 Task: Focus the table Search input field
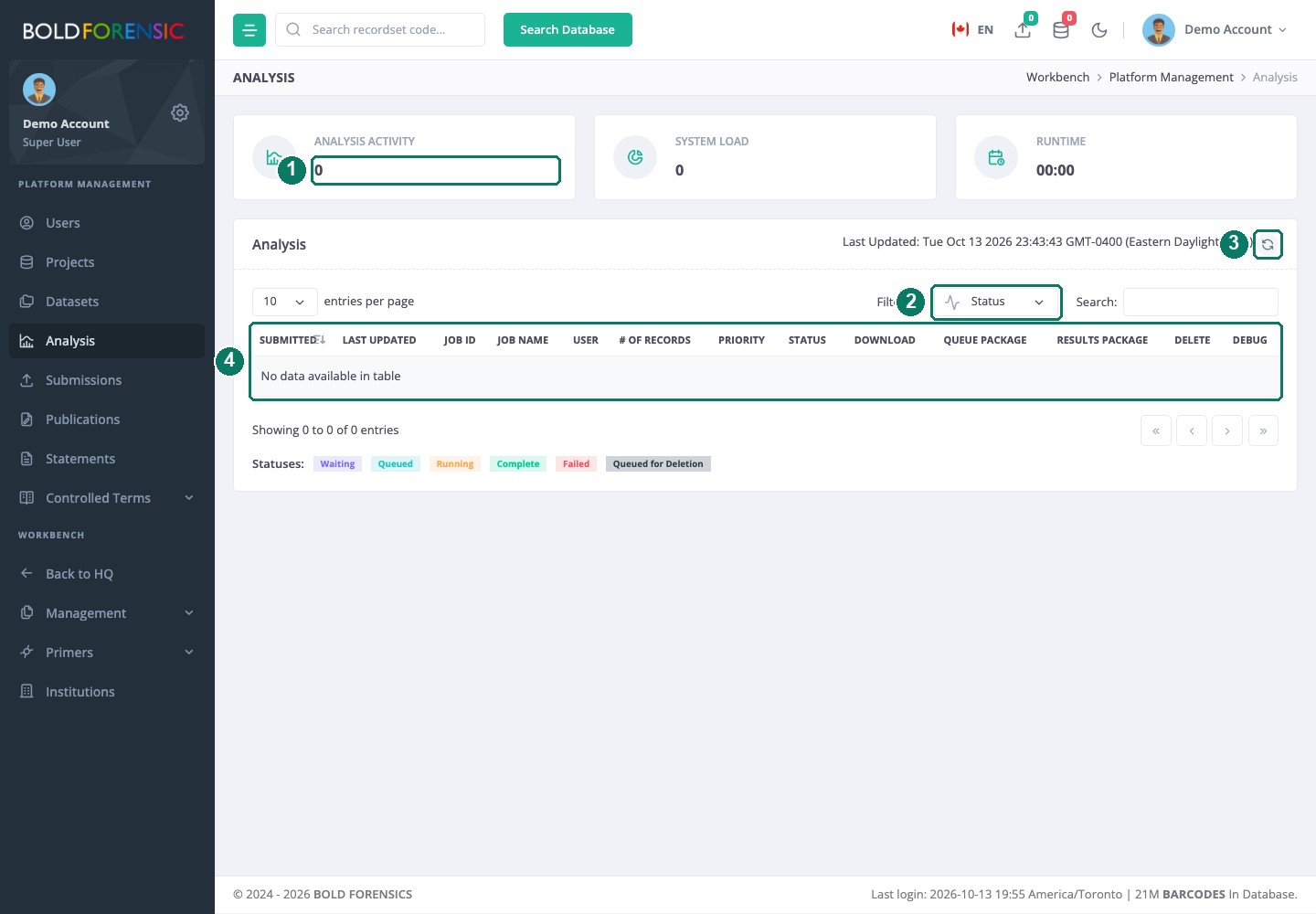1200,302
